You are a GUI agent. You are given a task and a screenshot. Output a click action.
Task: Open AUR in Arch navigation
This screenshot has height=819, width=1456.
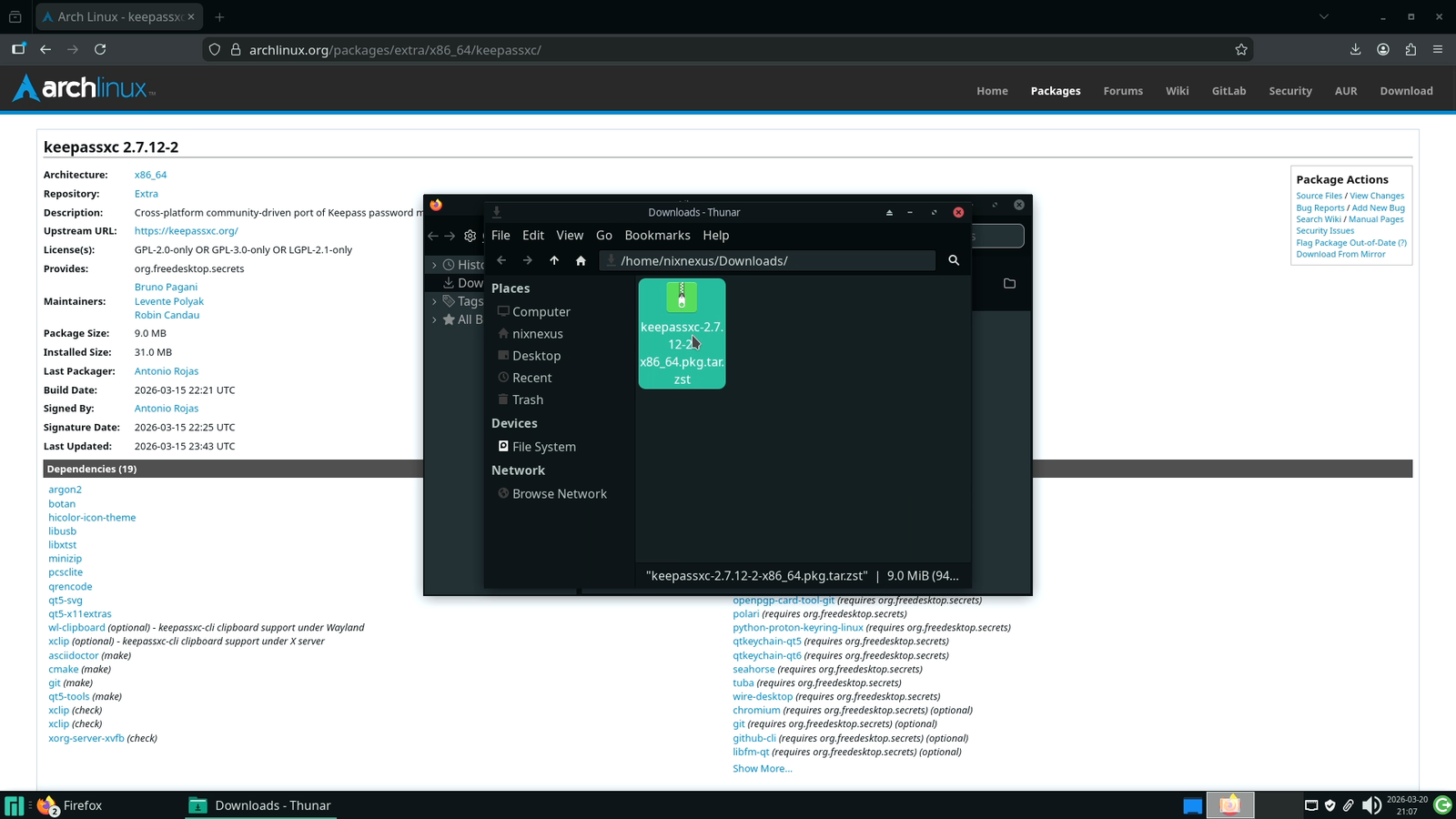[1346, 91]
